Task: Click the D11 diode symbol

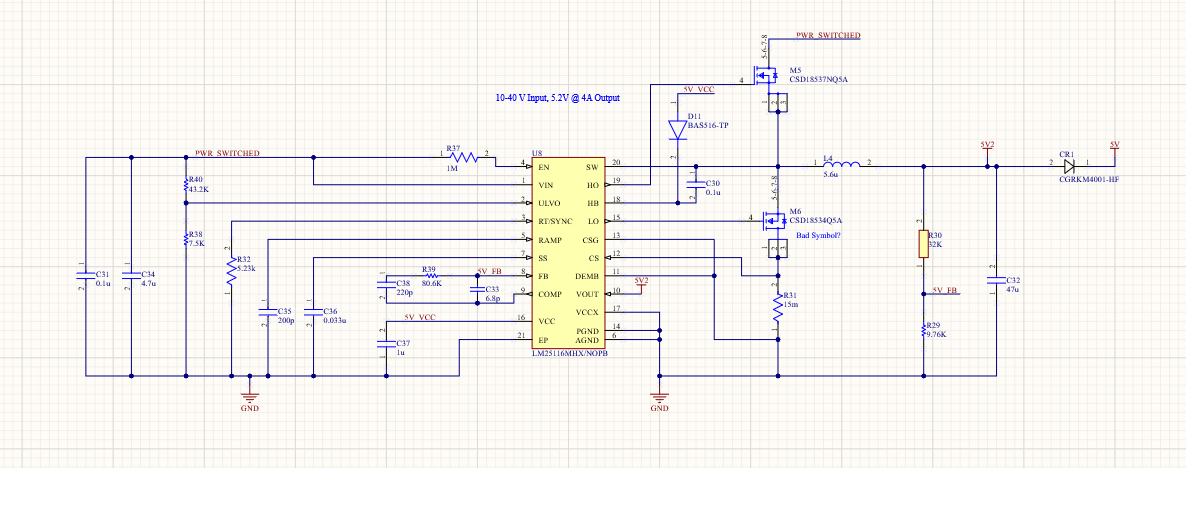Action: click(677, 129)
